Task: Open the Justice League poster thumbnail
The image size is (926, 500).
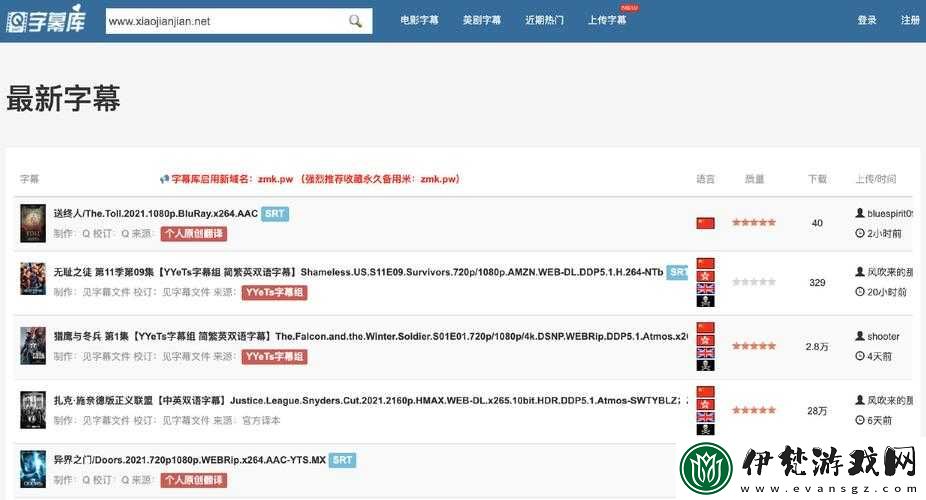Action: coord(32,410)
